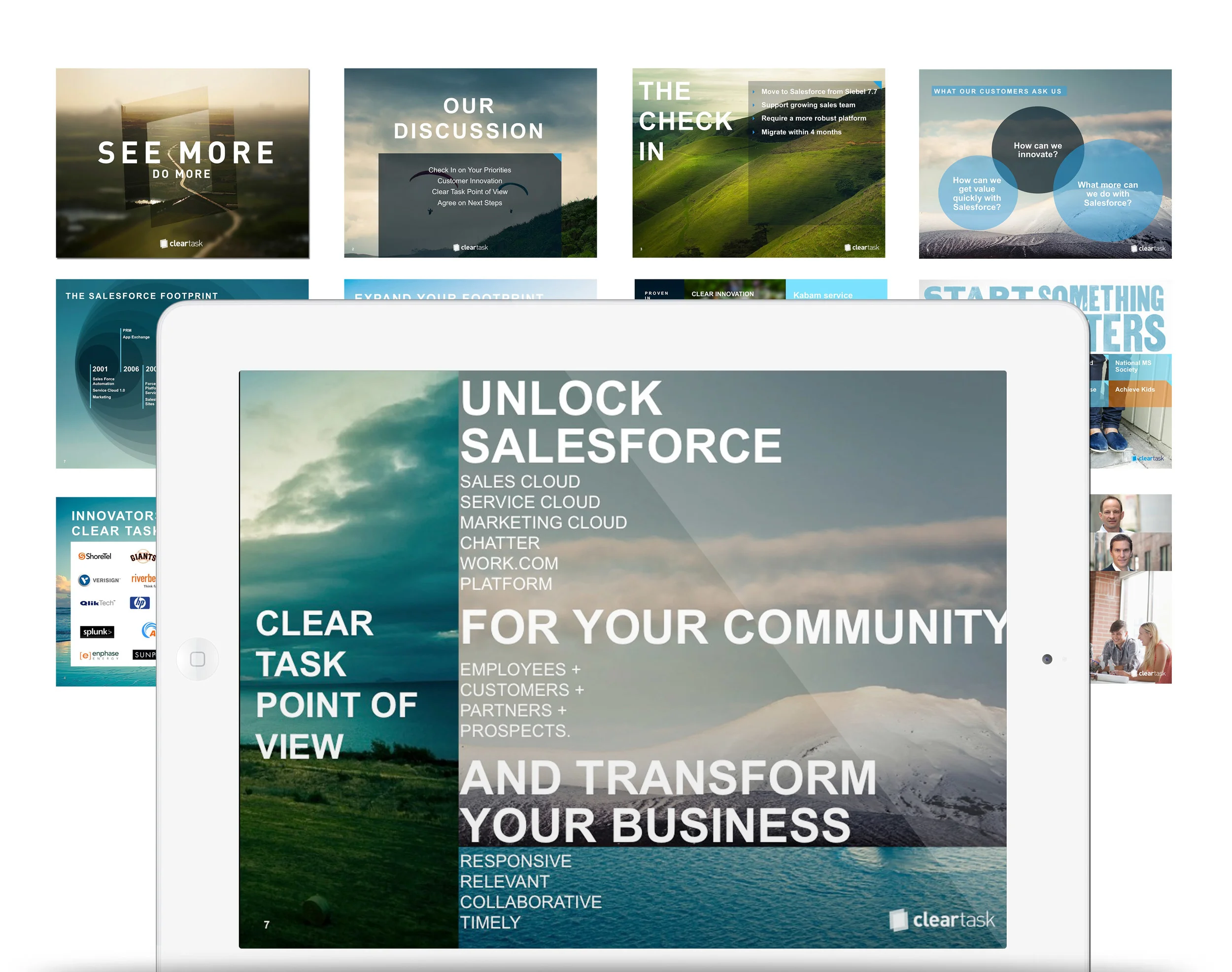Click the cleartask logo on THE CHECK IN slide
Viewport: 1232px width, 972px height.
tap(861, 247)
